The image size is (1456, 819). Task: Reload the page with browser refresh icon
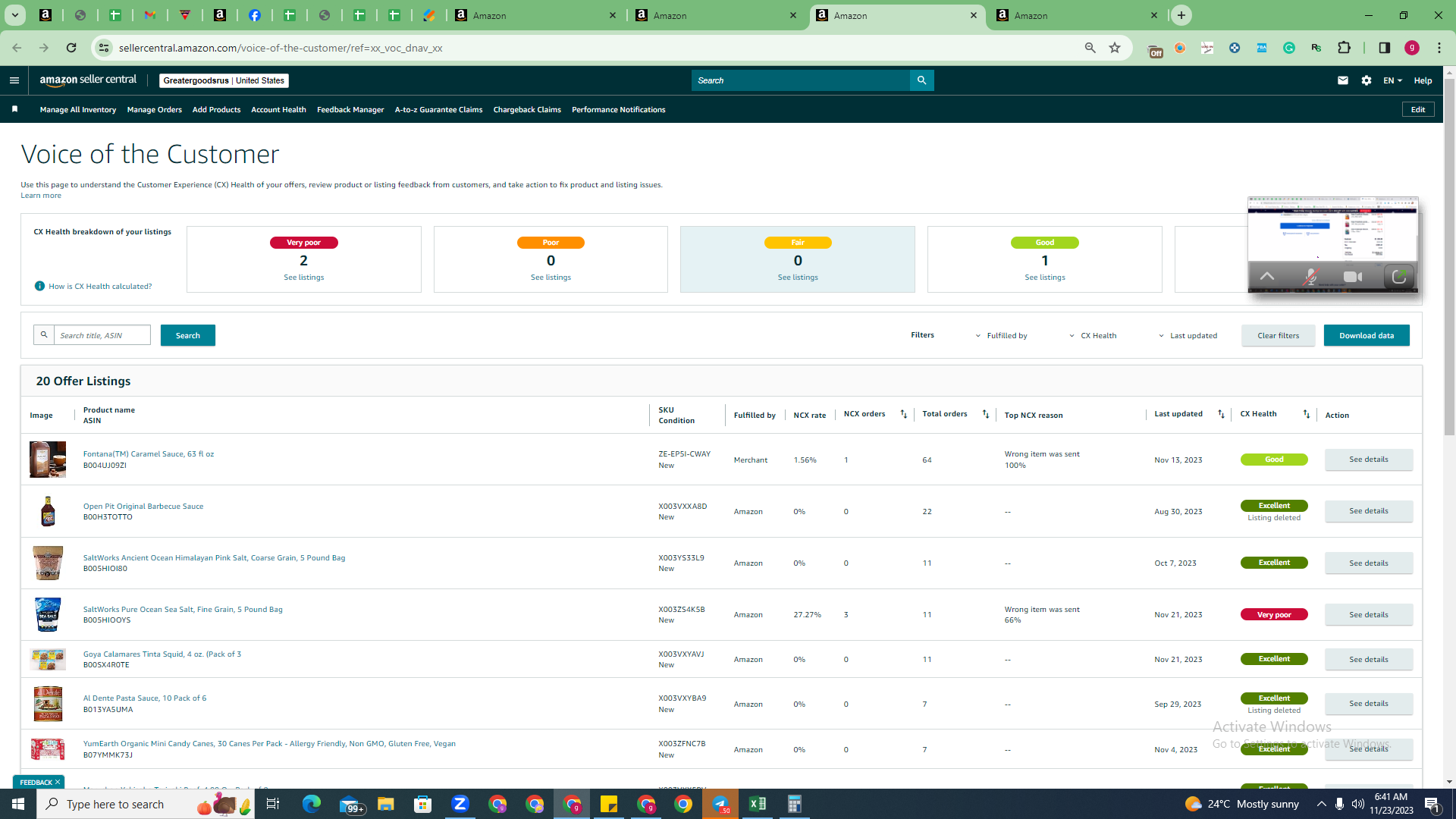[x=71, y=48]
